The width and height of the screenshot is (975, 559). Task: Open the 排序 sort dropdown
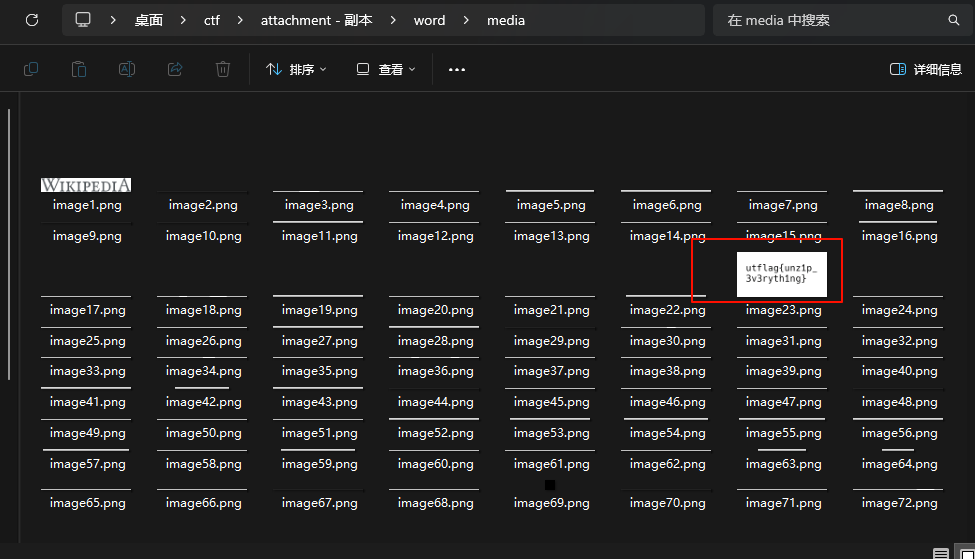tap(296, 69)
